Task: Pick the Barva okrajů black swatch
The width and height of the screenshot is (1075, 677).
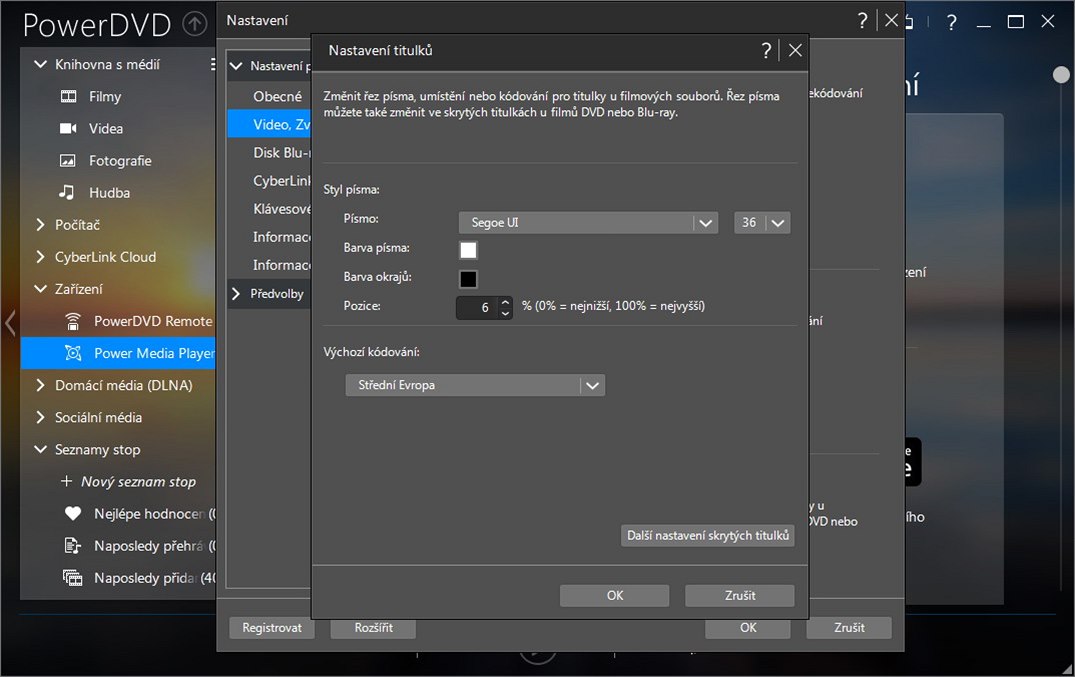Action: pyautogui.click(x=468, y=279)
